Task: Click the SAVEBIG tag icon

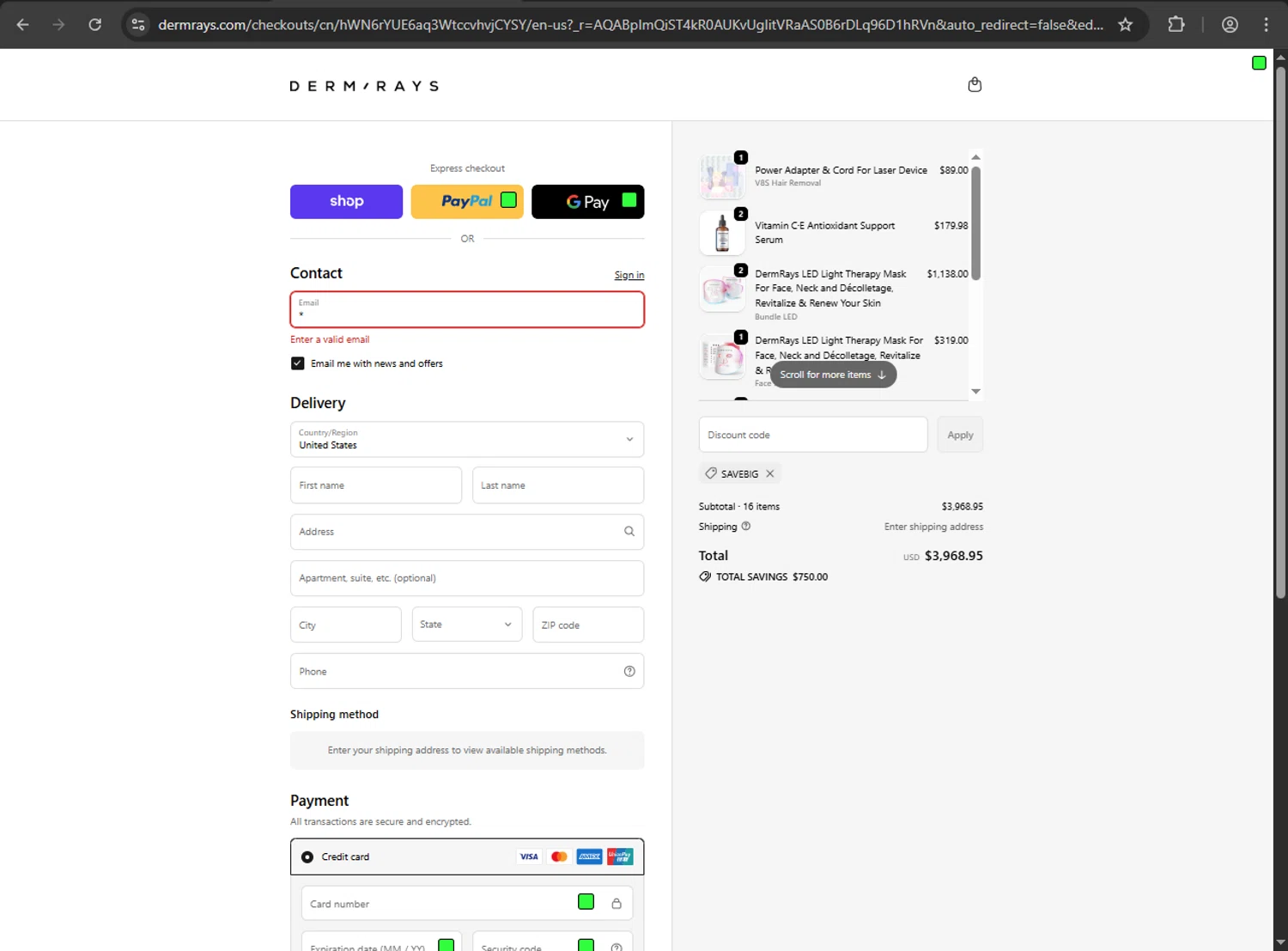Action: pyautogui.click(x=711, y=473)
